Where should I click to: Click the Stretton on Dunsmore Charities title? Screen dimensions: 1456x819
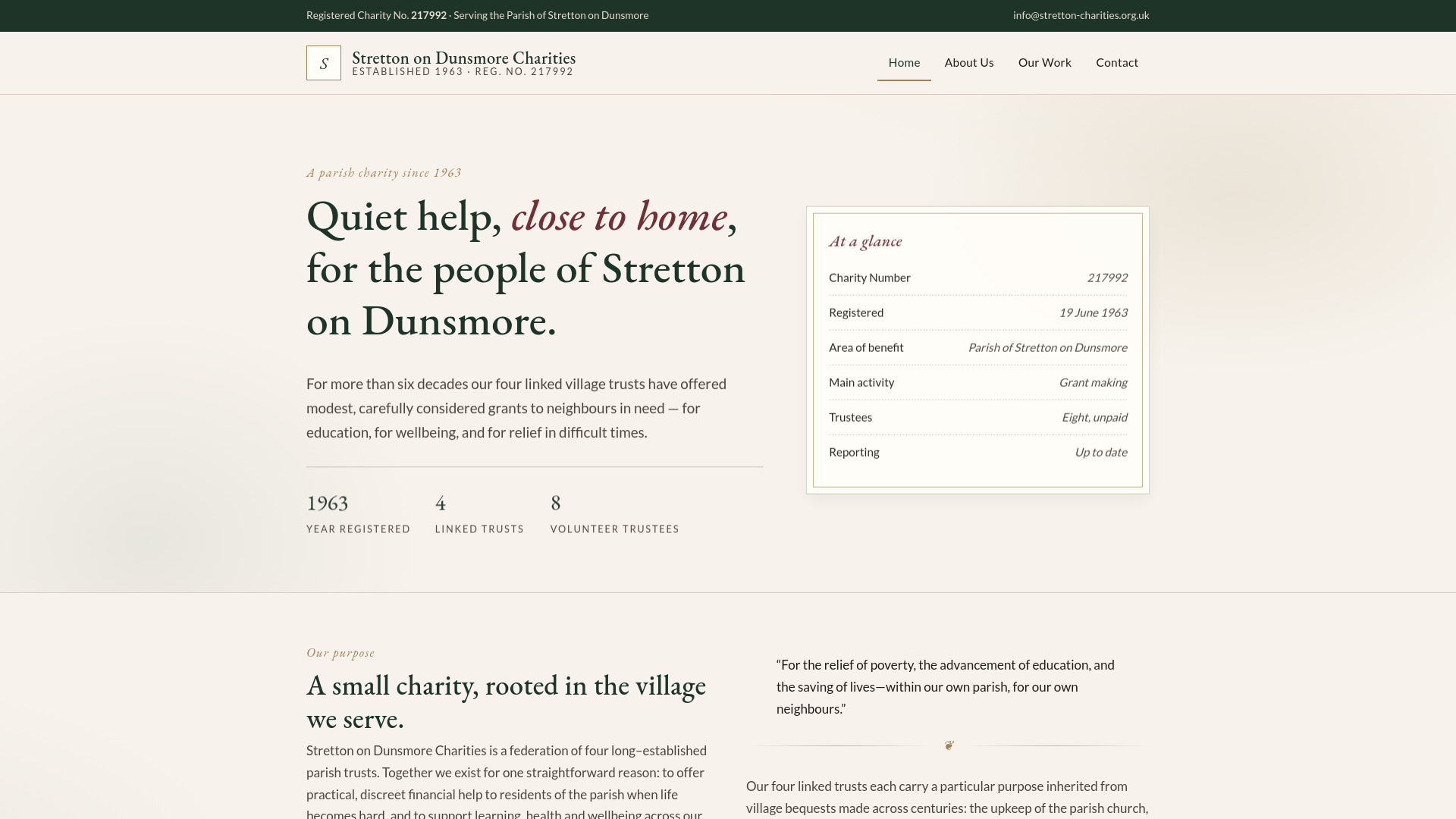[463, 58]
